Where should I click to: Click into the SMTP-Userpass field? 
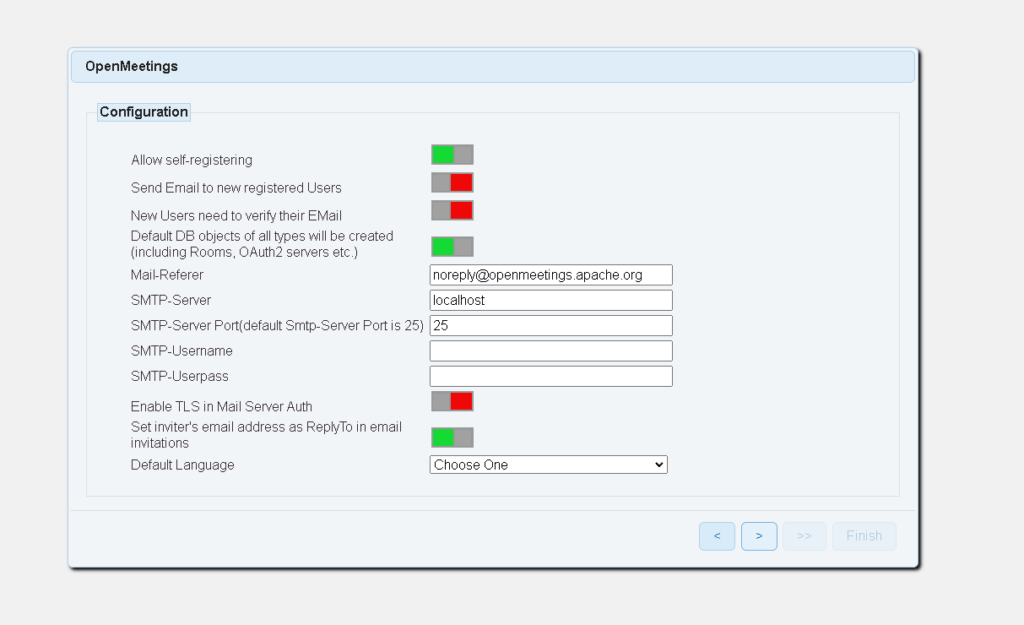click(x=551, y=376)
